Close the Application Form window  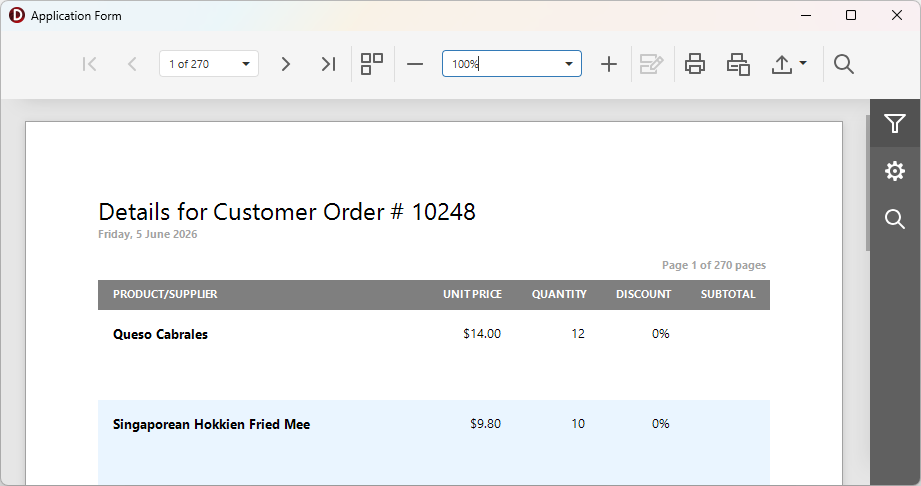point(896,15)
